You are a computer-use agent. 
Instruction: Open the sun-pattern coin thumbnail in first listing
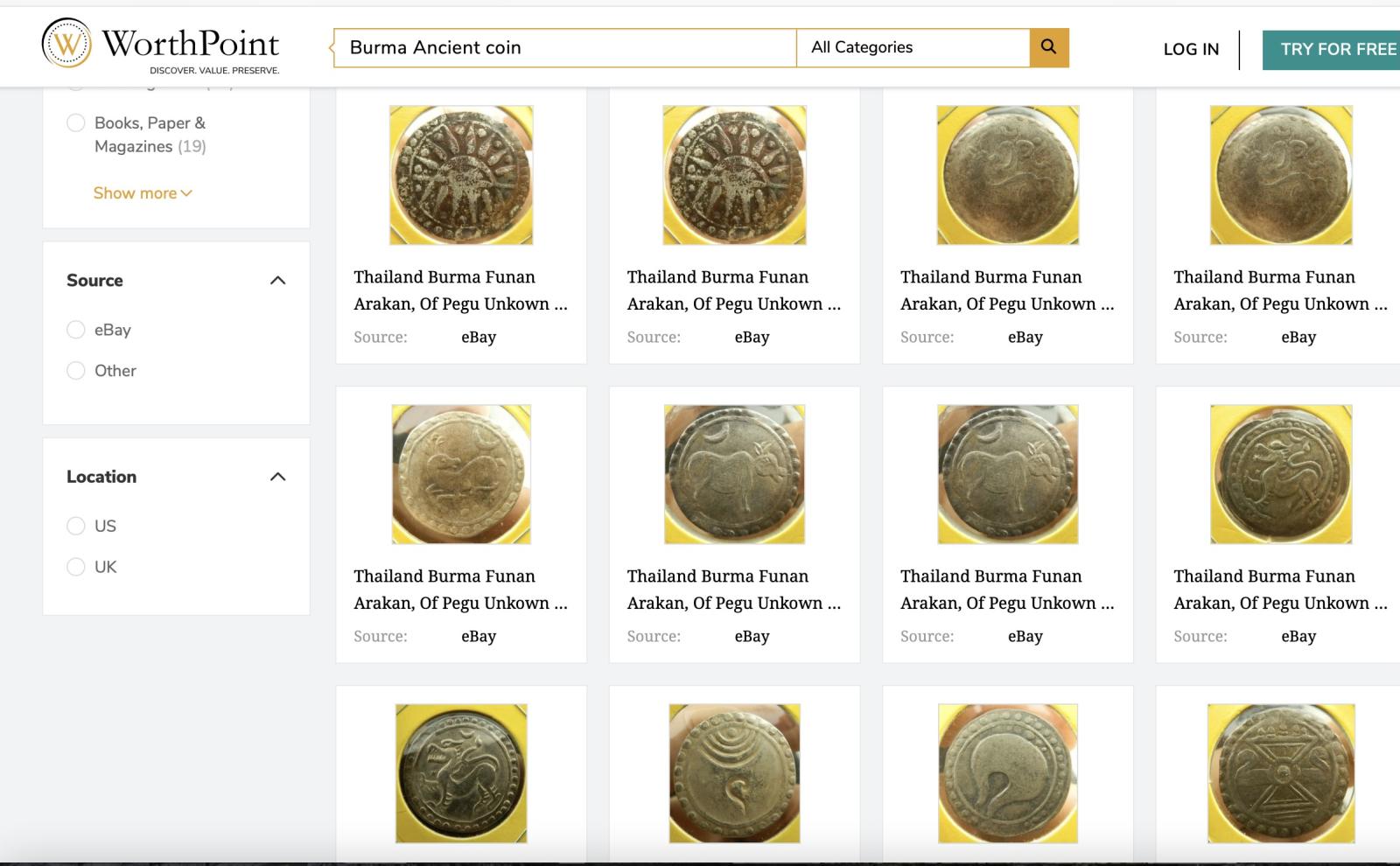(461, 175)
